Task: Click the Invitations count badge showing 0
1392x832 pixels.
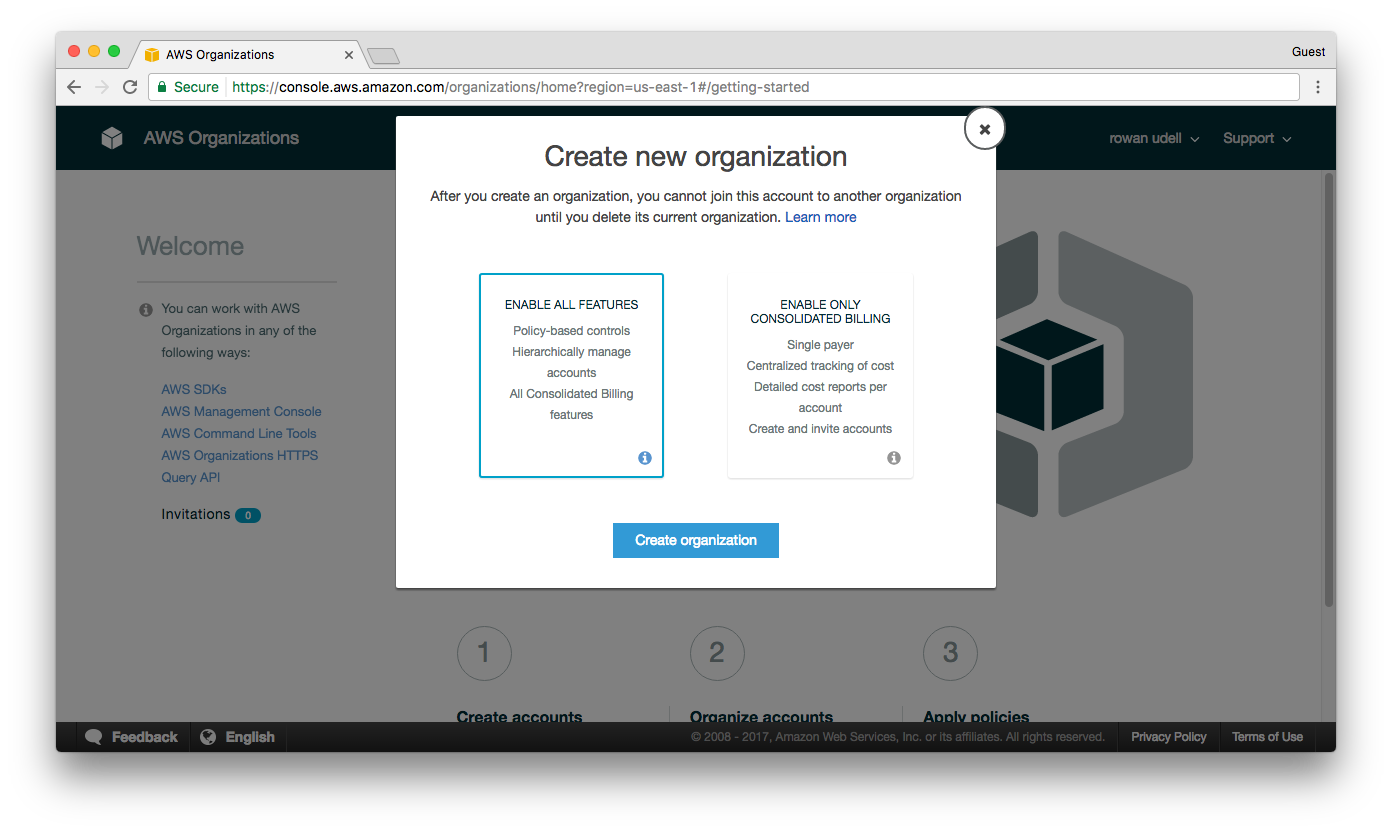Action: click(248, 515)
